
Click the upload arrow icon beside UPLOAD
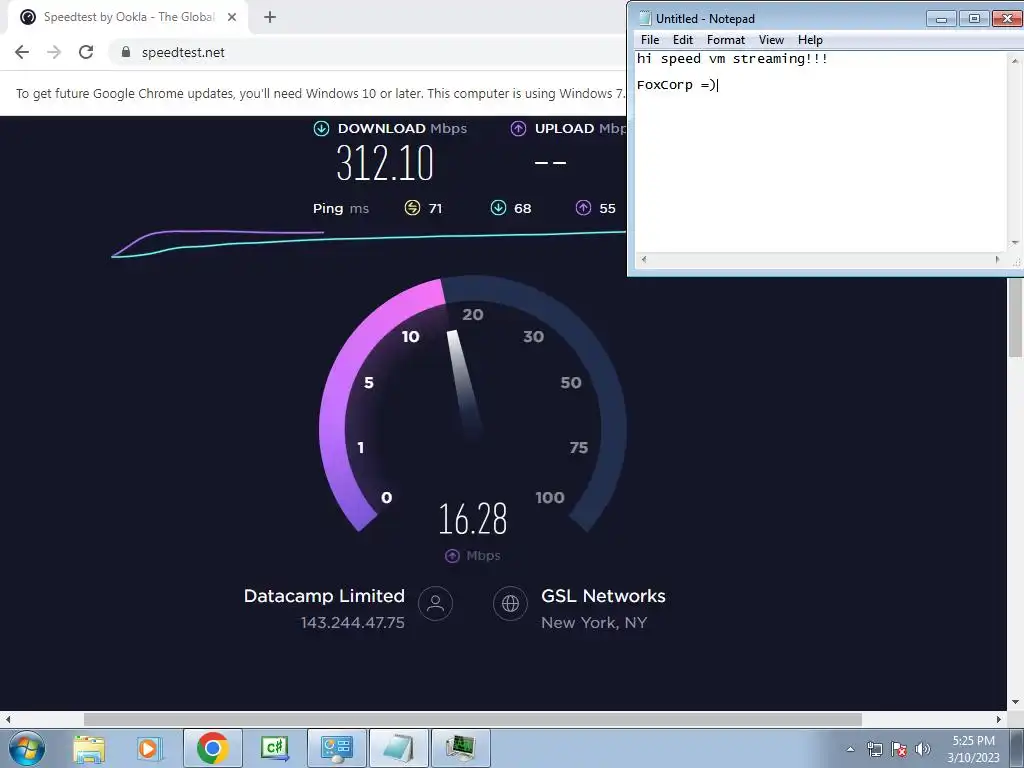click(519, 129)
